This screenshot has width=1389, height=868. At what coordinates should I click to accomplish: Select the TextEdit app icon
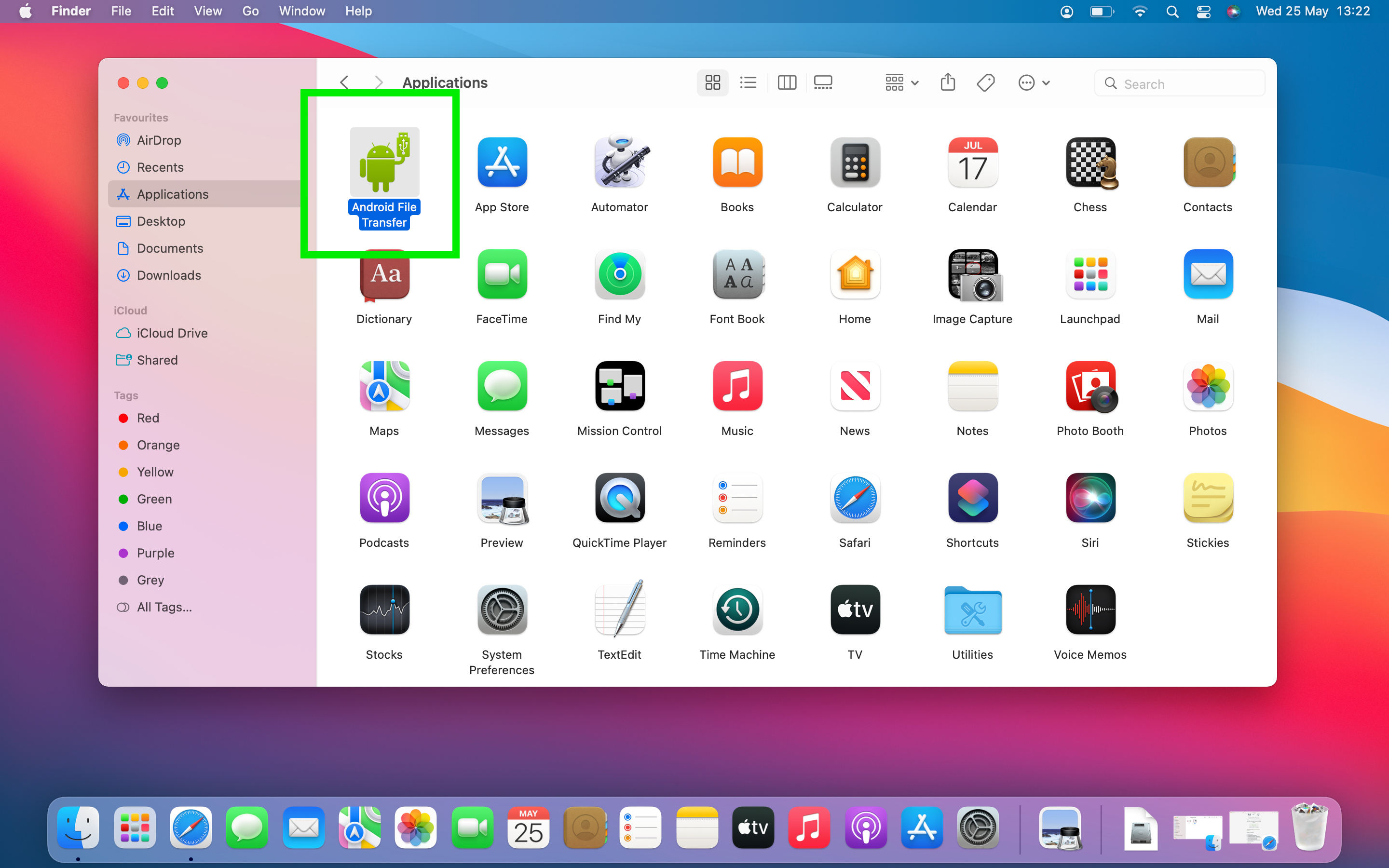(x=620, y=609)
